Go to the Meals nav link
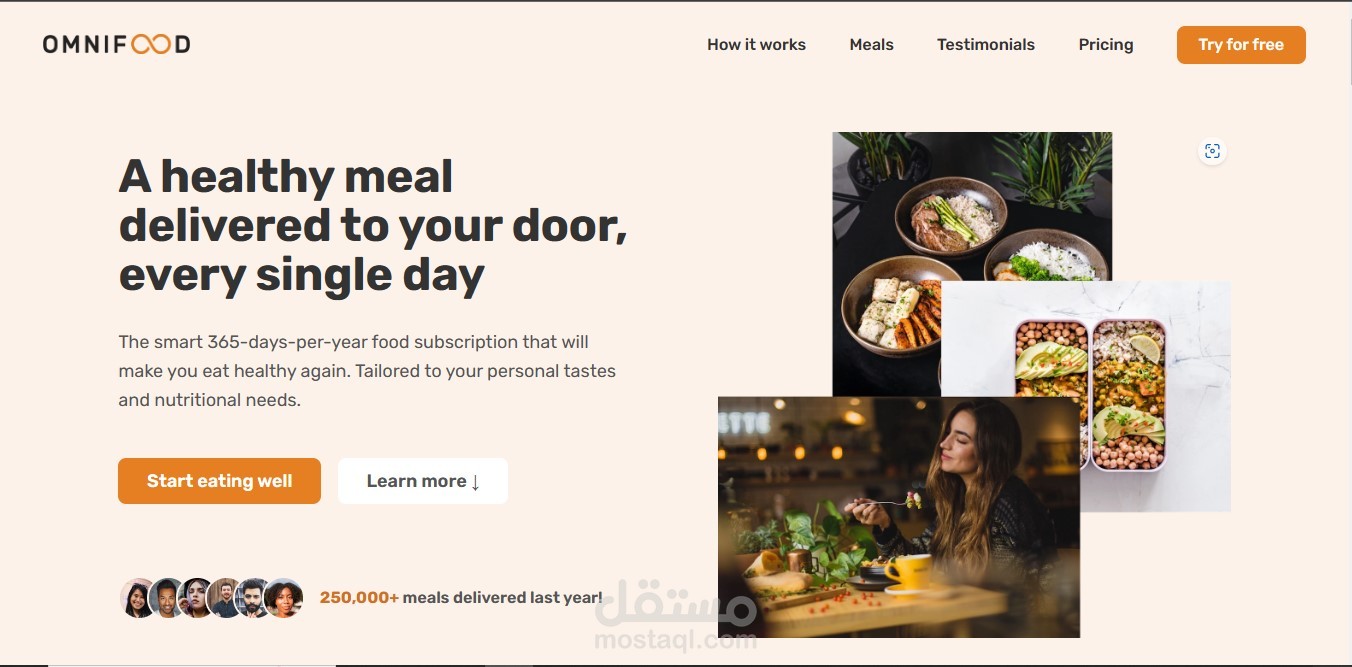 871,45
